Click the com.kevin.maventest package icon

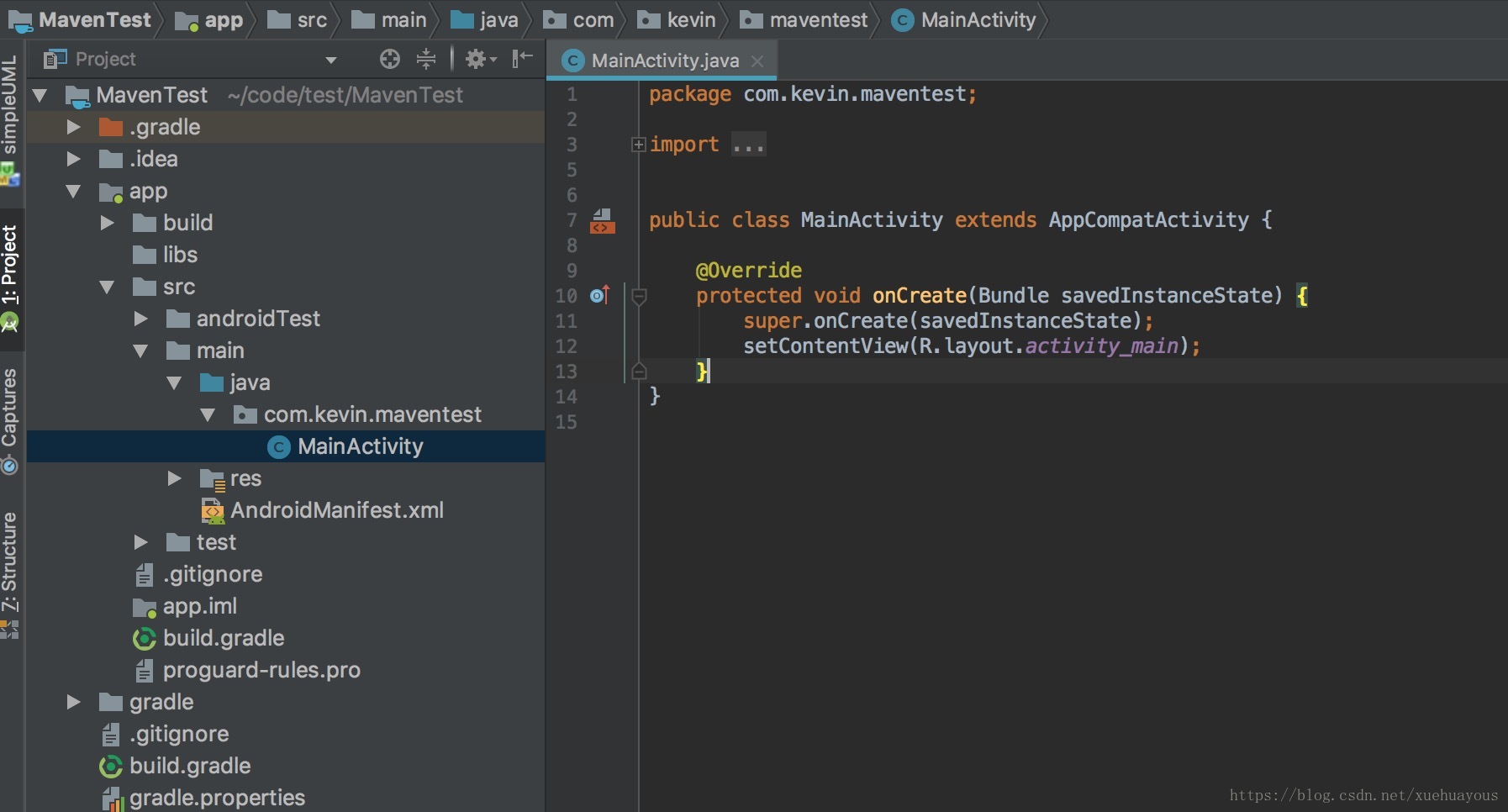coord(245,414)
